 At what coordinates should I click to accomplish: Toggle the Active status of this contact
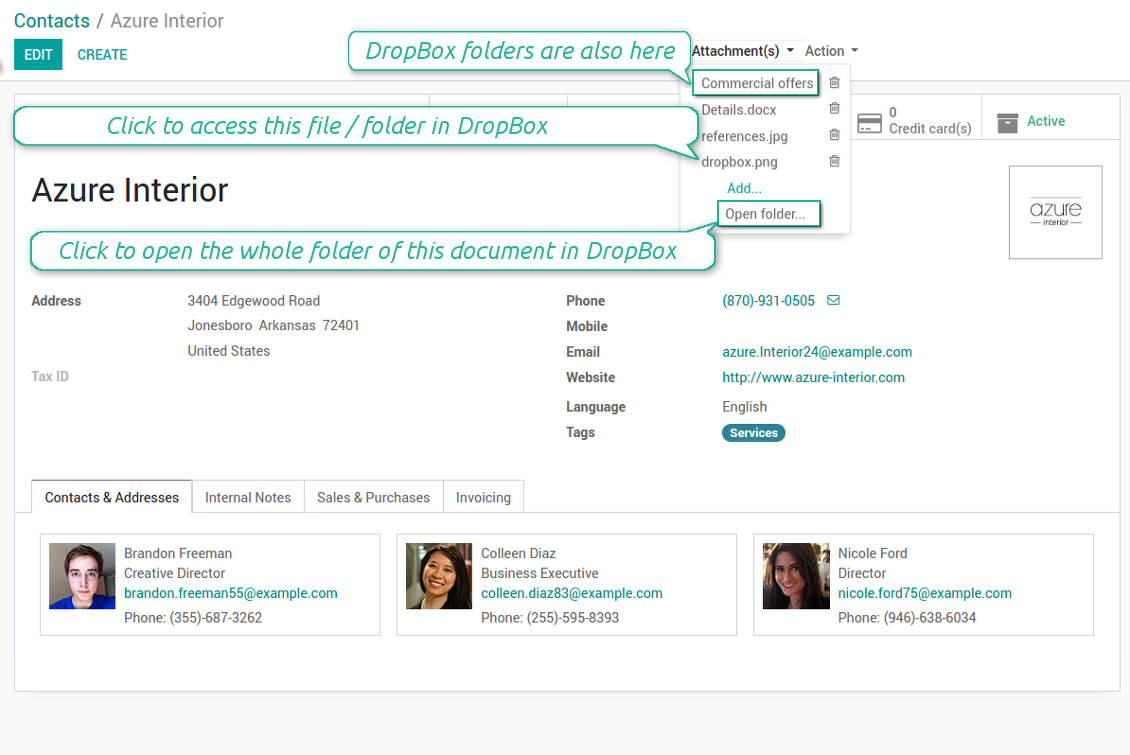(1045, 121)
